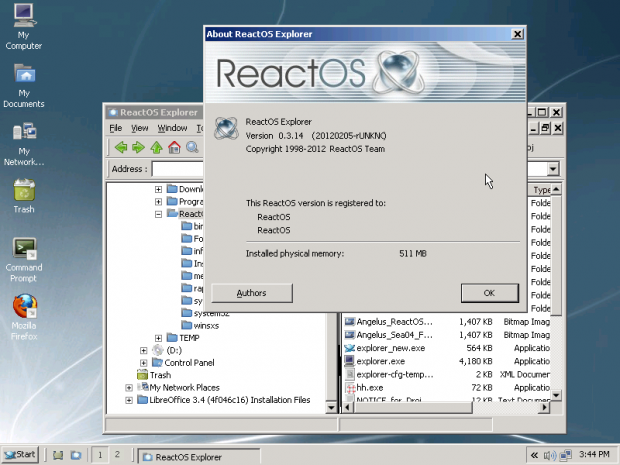Click the 511 MB memory value
Viewport: 620px width, 465px height.
[413, 253]
